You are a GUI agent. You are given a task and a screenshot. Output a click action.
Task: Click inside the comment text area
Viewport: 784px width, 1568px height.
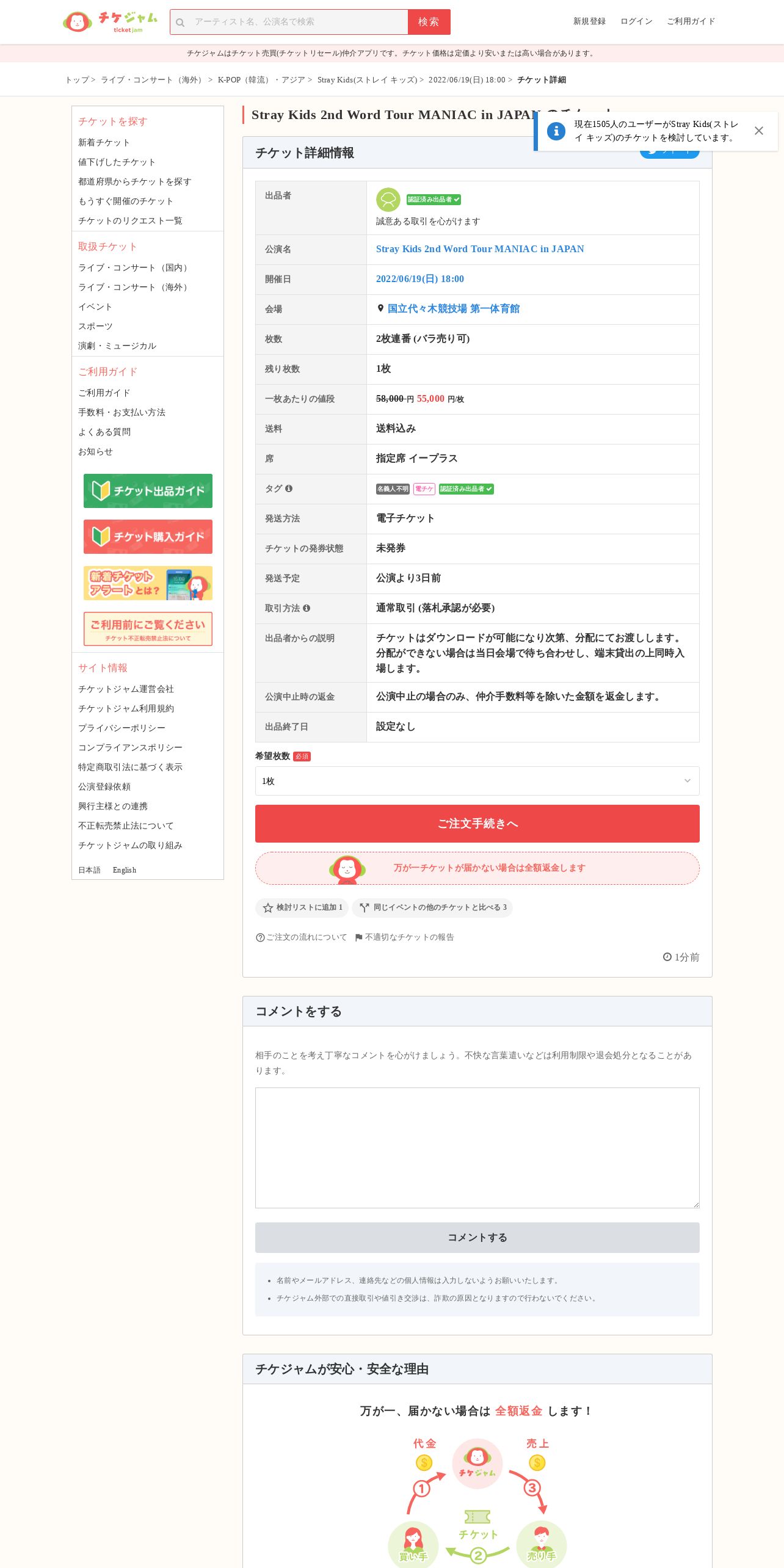pos(477,1148)
